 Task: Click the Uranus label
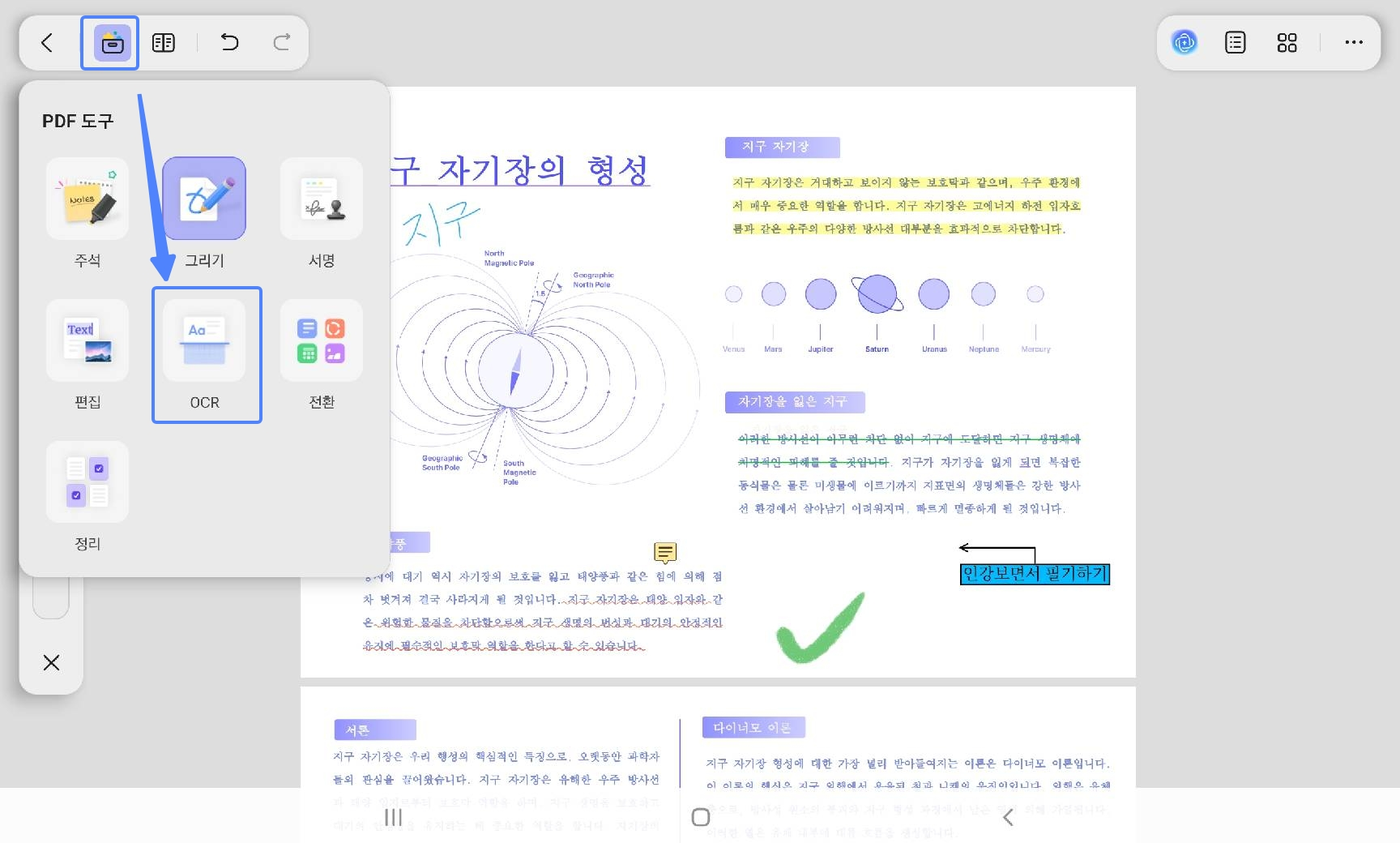click(934, 349)
